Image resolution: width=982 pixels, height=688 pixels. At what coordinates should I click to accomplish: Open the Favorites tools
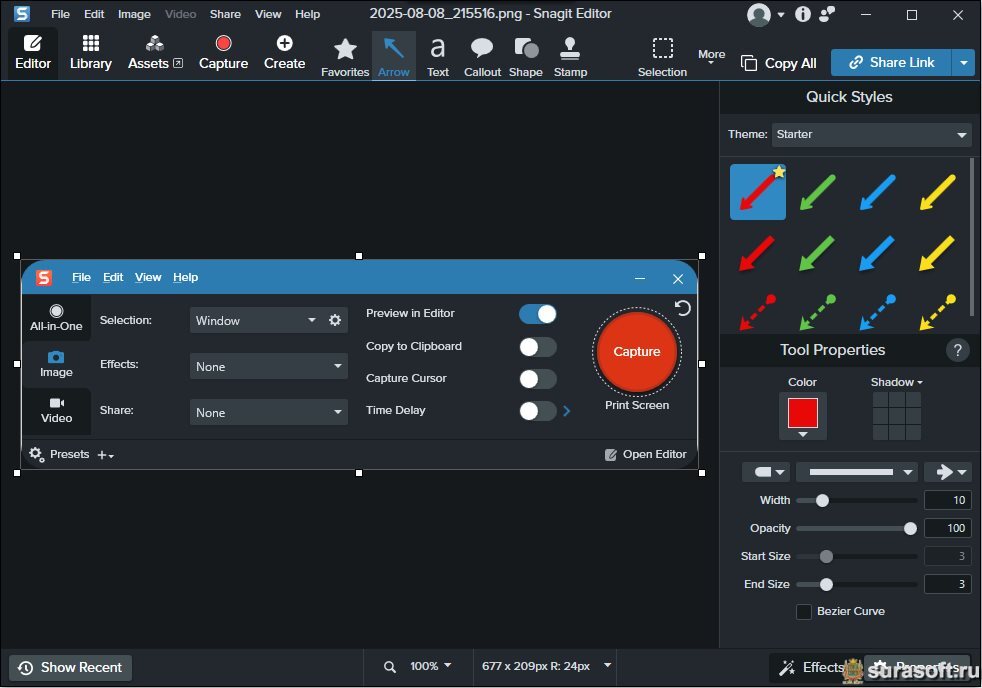pos(345,56)
